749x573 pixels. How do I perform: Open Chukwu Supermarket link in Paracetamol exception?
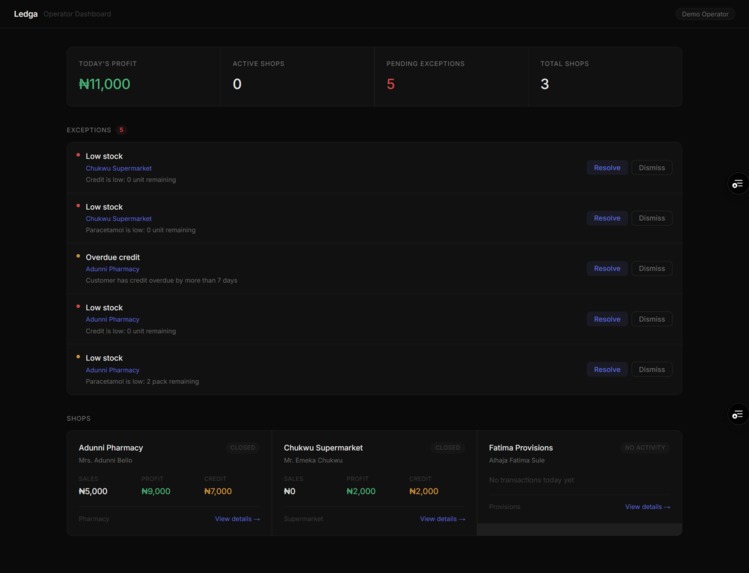(x=118, y=219)
